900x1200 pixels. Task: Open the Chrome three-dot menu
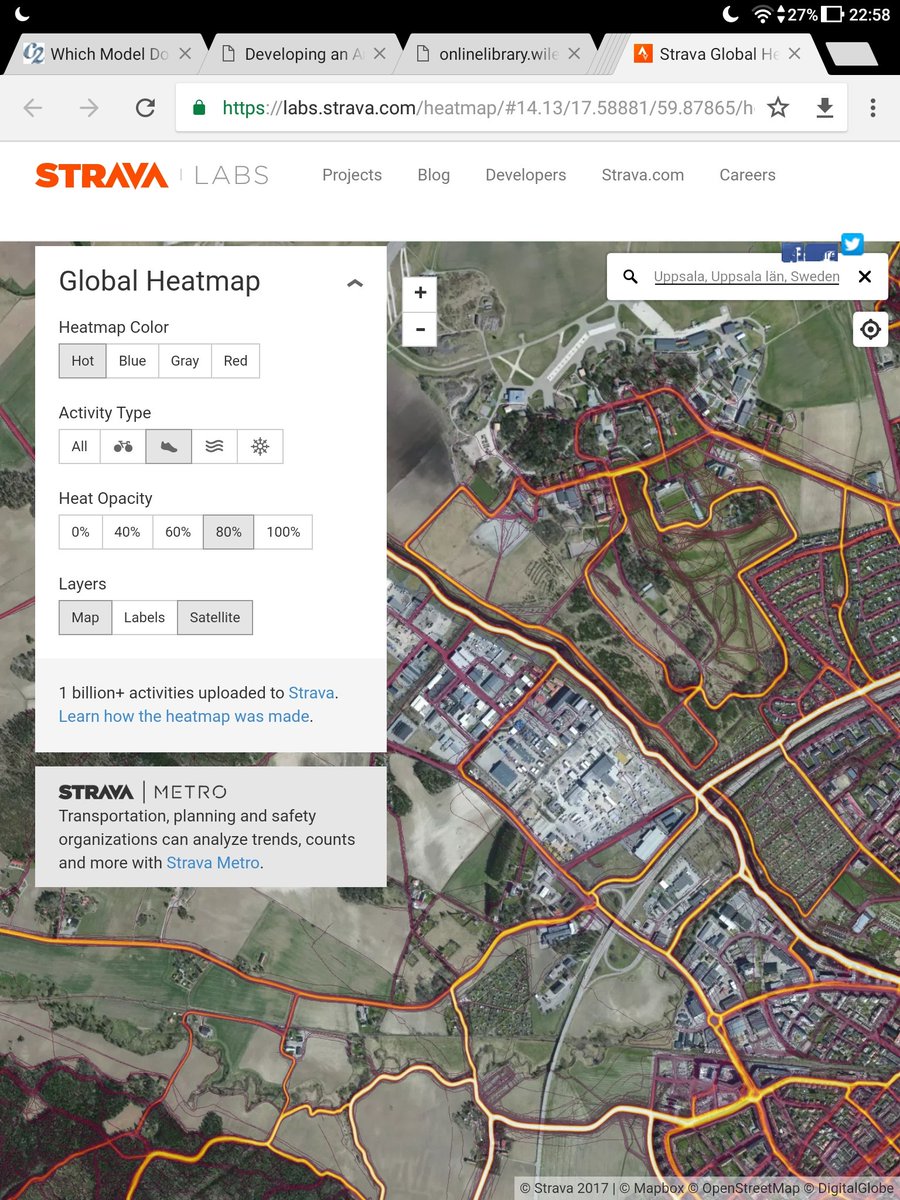click(x=873, y=108)
